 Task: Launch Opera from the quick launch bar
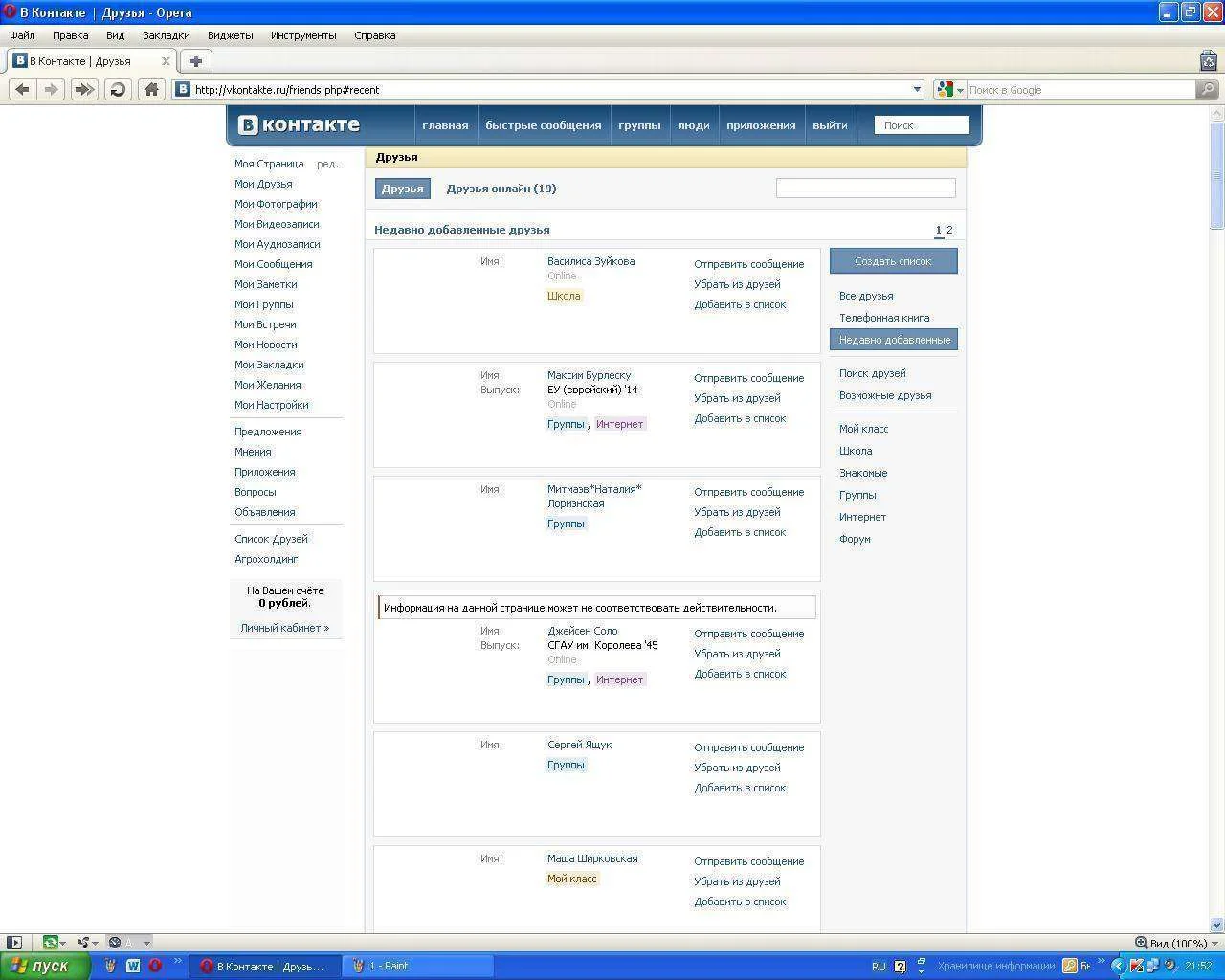point(155,966)
